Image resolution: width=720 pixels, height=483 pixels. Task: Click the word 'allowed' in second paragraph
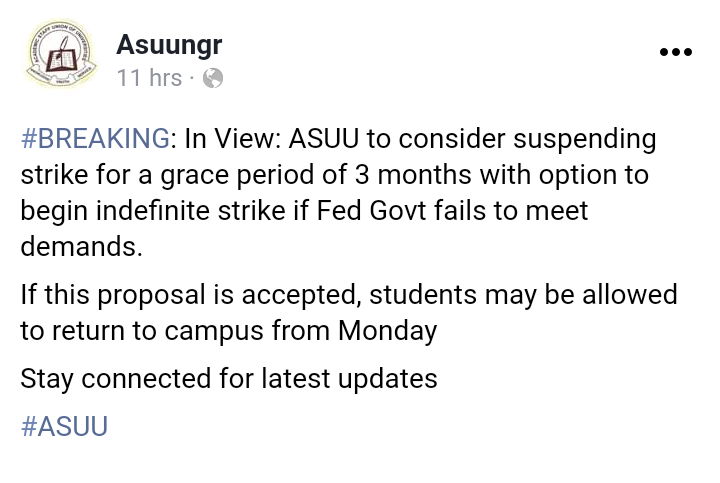(630, 294)
